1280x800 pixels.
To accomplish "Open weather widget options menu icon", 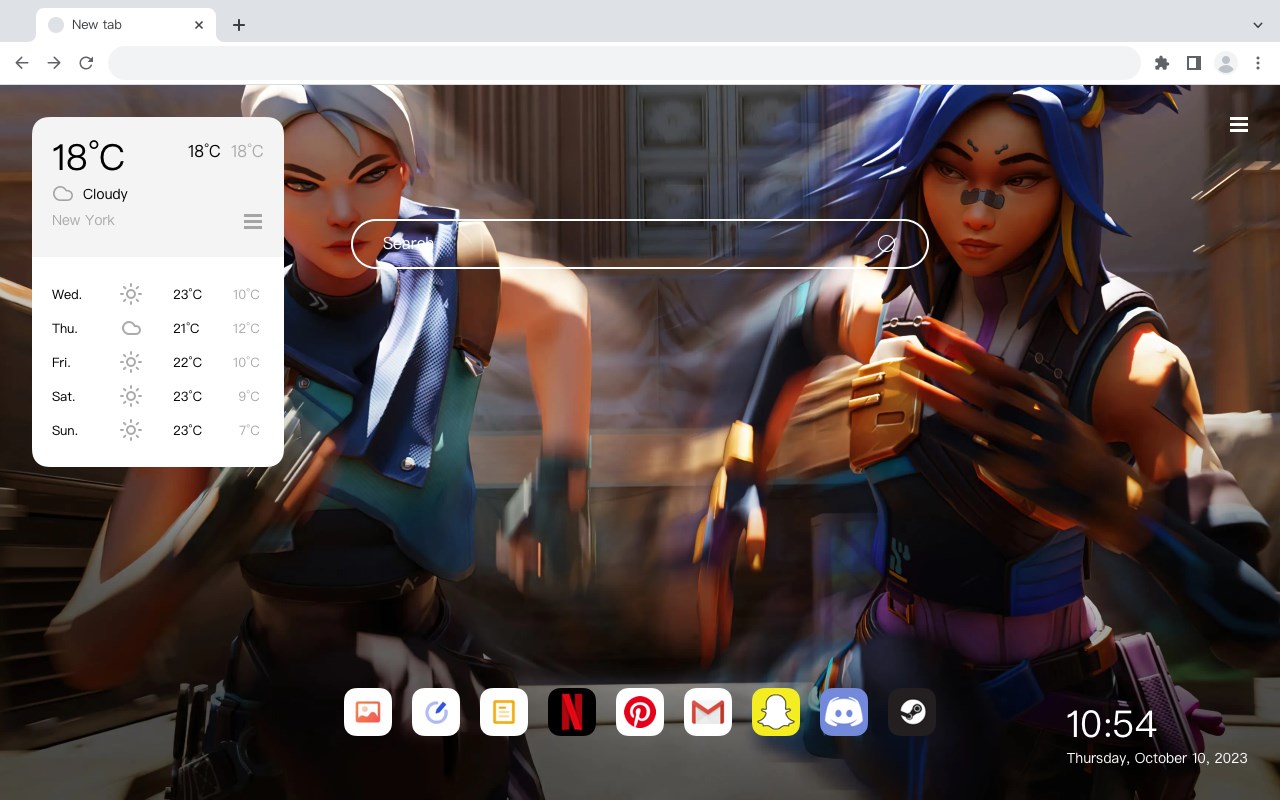I will click(x=253, y=221).
